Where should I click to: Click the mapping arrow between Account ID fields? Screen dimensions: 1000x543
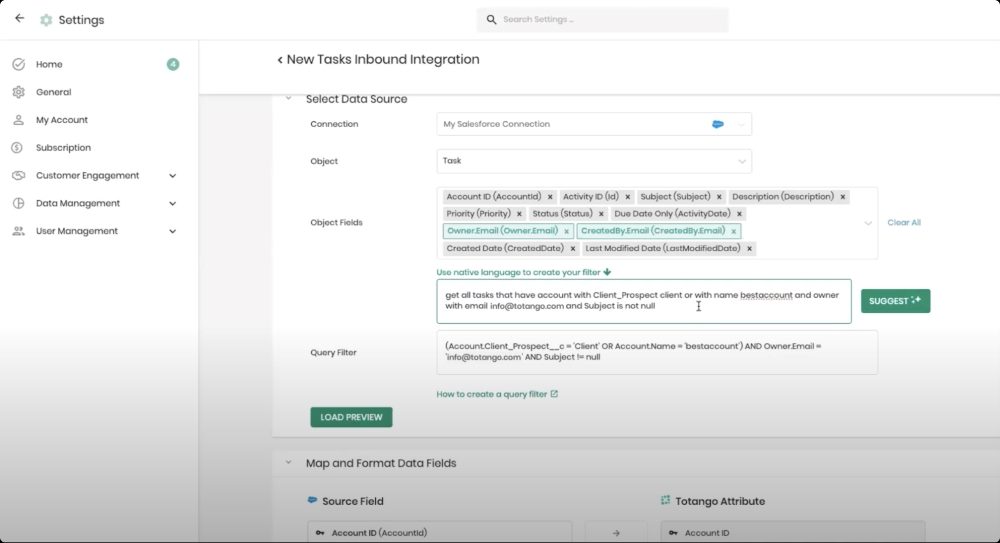tap(616, 533)
